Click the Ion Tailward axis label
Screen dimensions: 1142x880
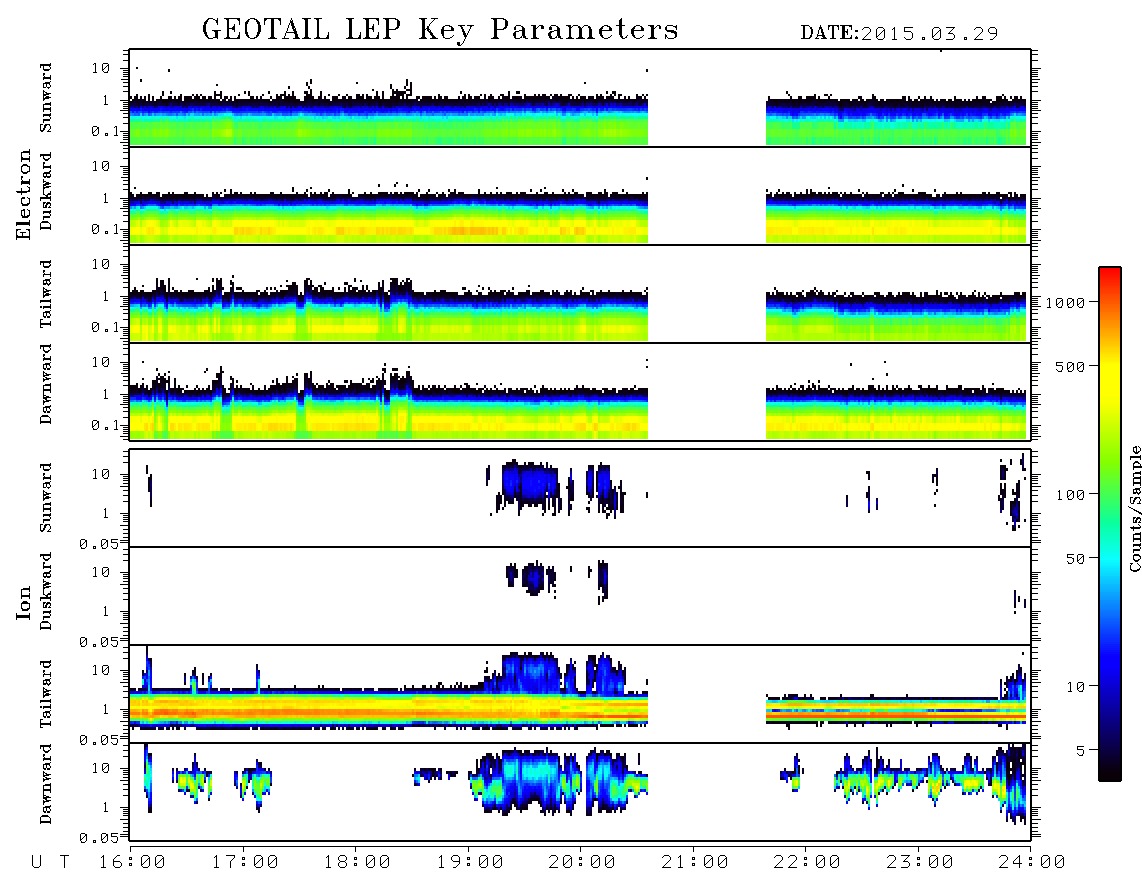click(46, 694)
